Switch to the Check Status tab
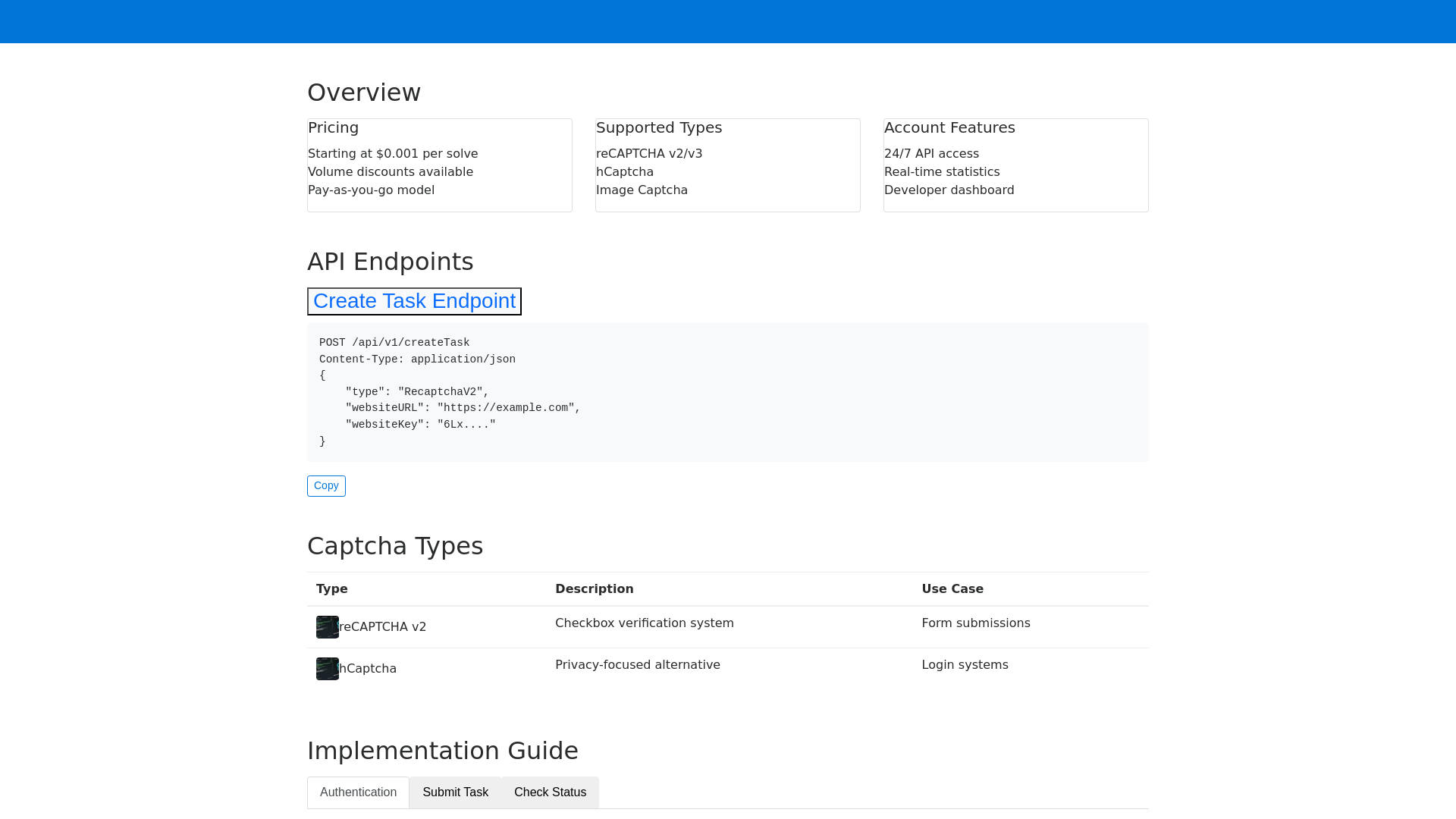This screenshot has height=819, width=1456. point(550,792)
